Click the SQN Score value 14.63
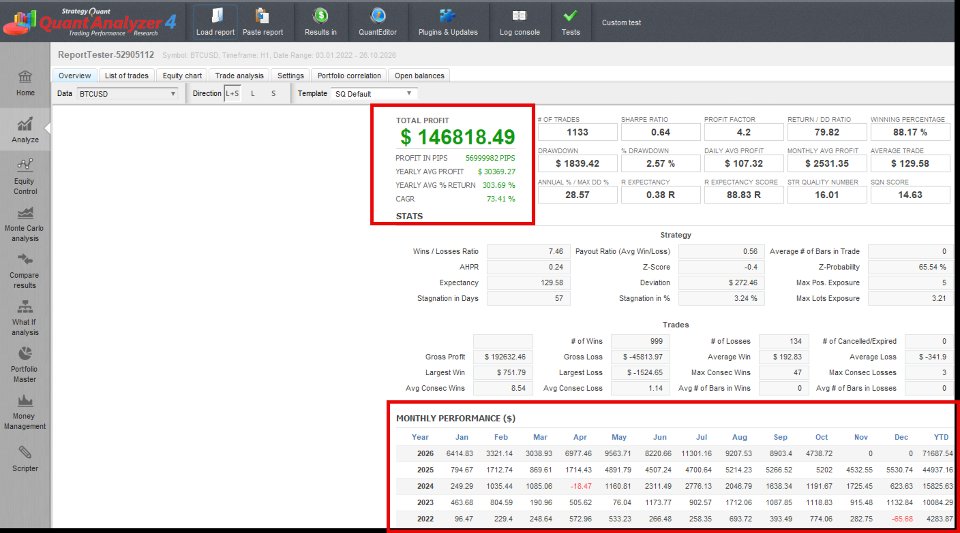 [910, 195]
